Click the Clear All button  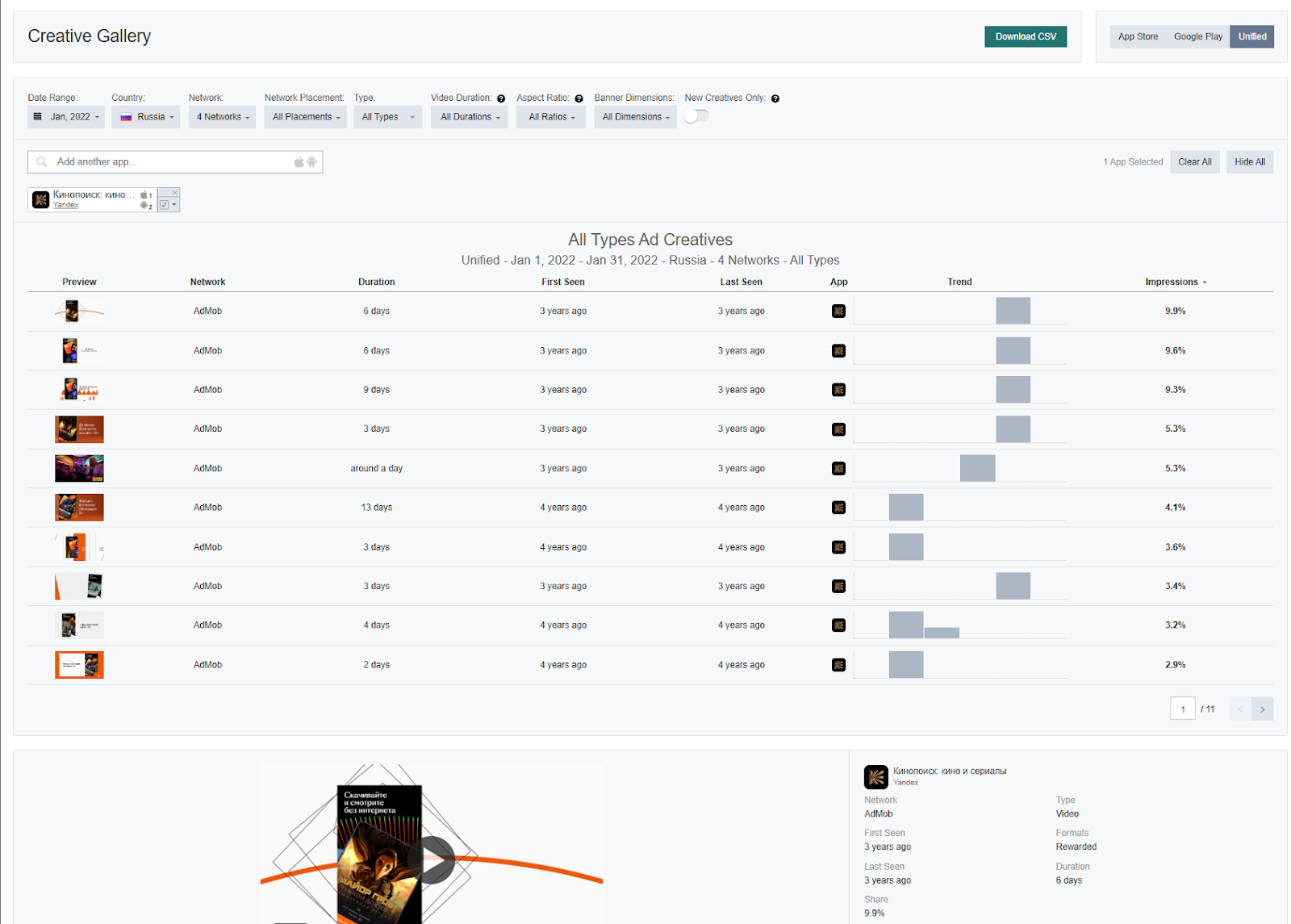pos(1195,162)
